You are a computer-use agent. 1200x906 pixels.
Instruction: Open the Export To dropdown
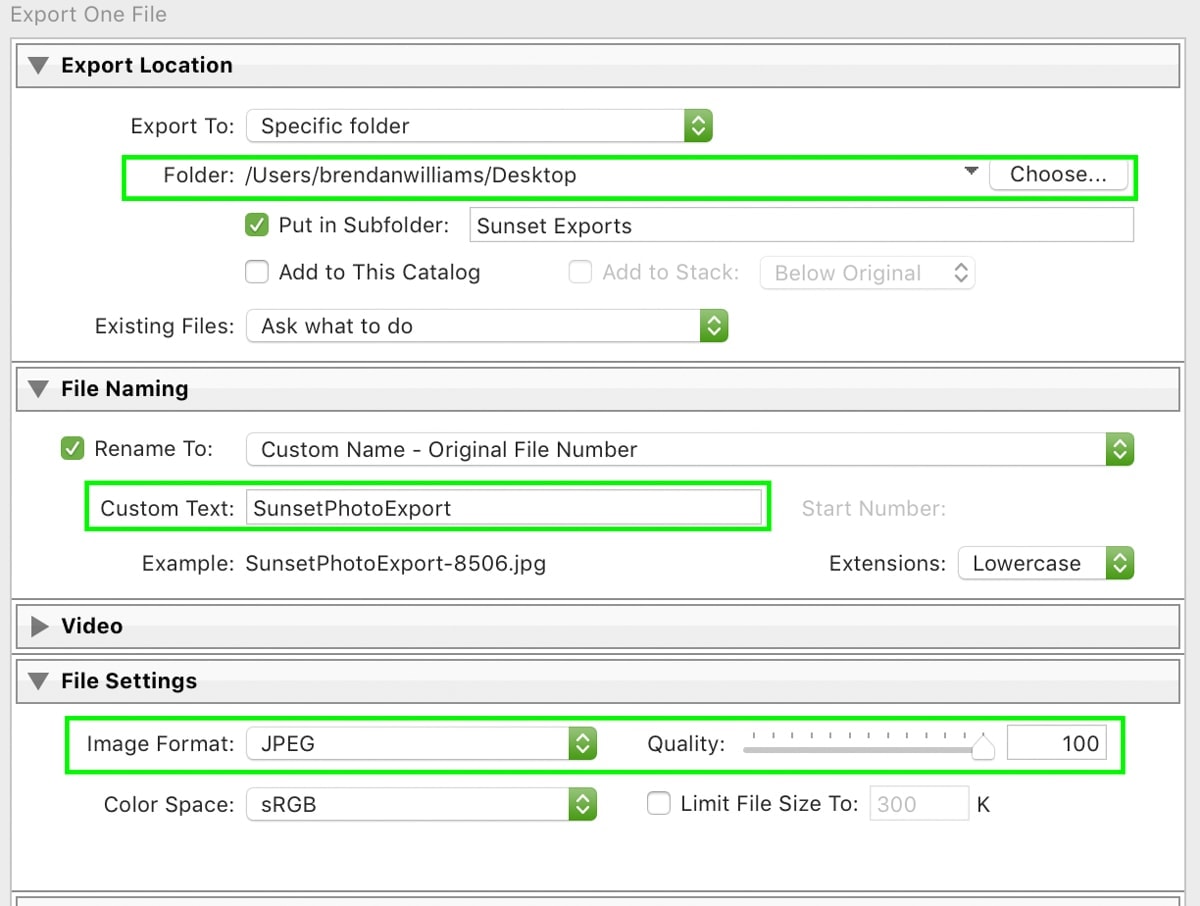tap(479, 126)
